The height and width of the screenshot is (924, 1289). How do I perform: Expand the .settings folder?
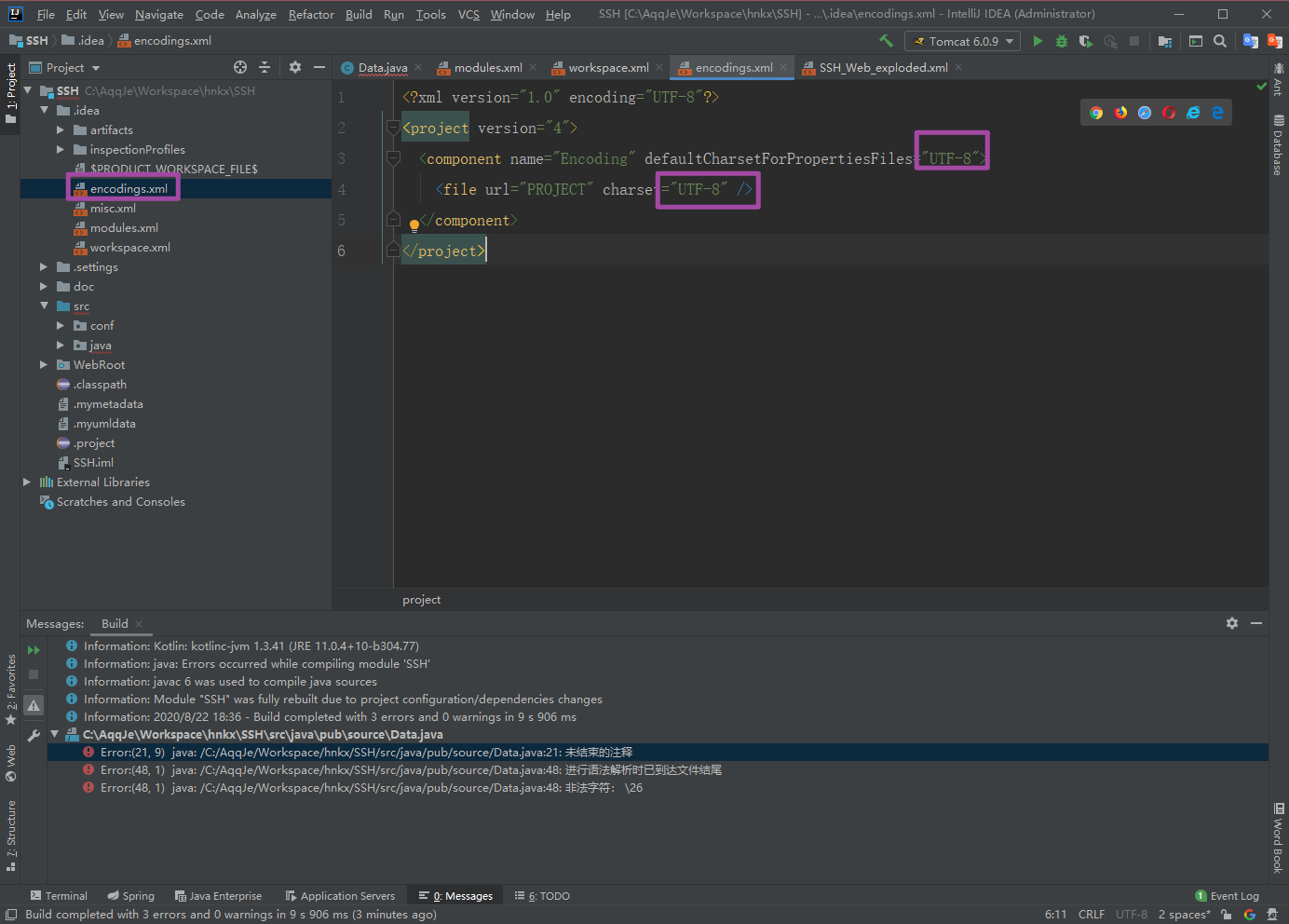[x=44, y=266]
